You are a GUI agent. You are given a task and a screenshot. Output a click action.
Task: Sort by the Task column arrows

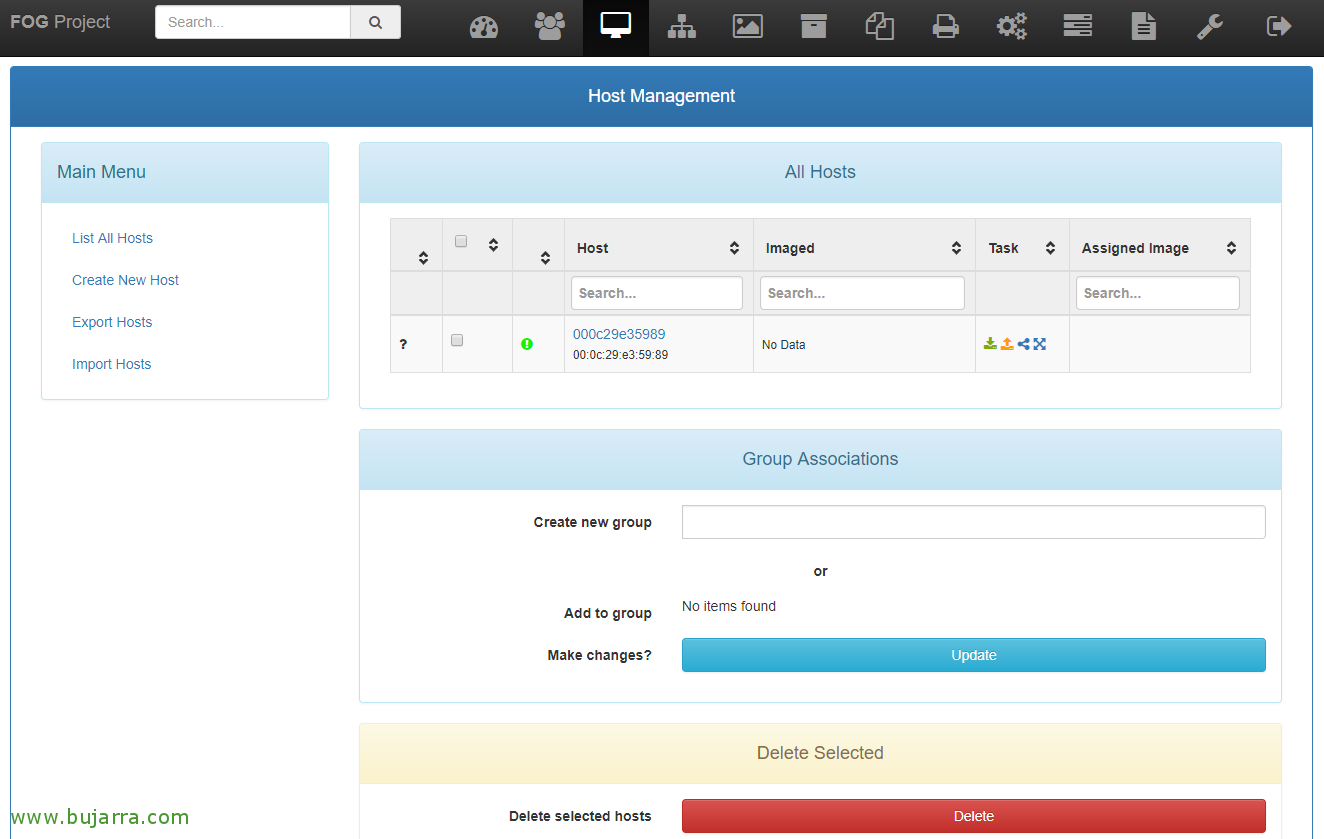1050,248
